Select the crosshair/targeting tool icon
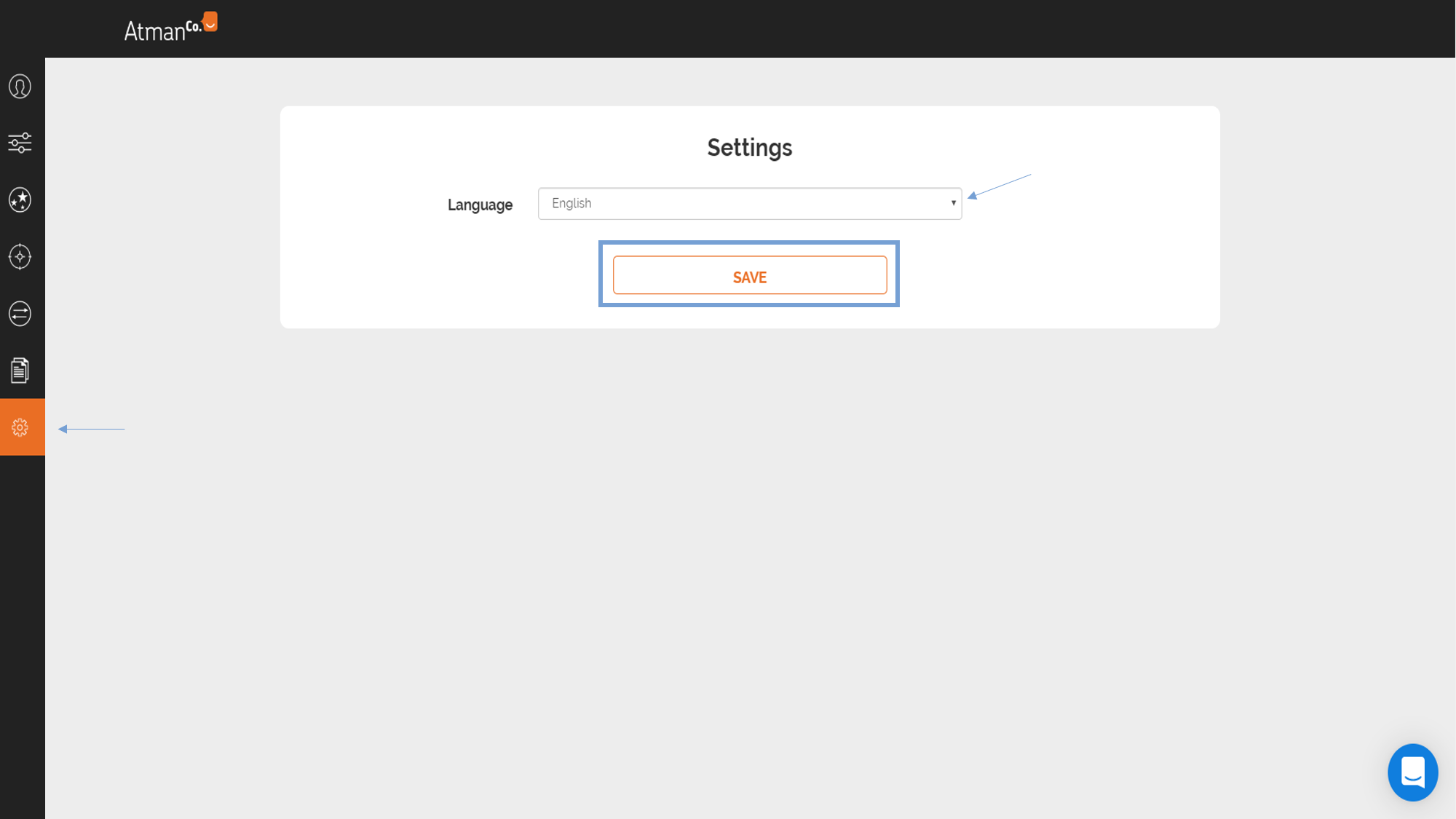Viewport: 1456px width, 819px height. coord(22,256)
